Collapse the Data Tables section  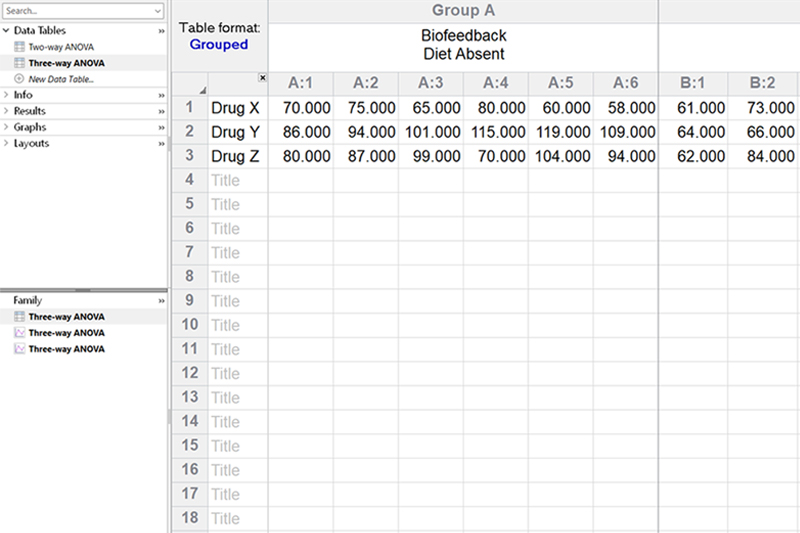(6, 31)
